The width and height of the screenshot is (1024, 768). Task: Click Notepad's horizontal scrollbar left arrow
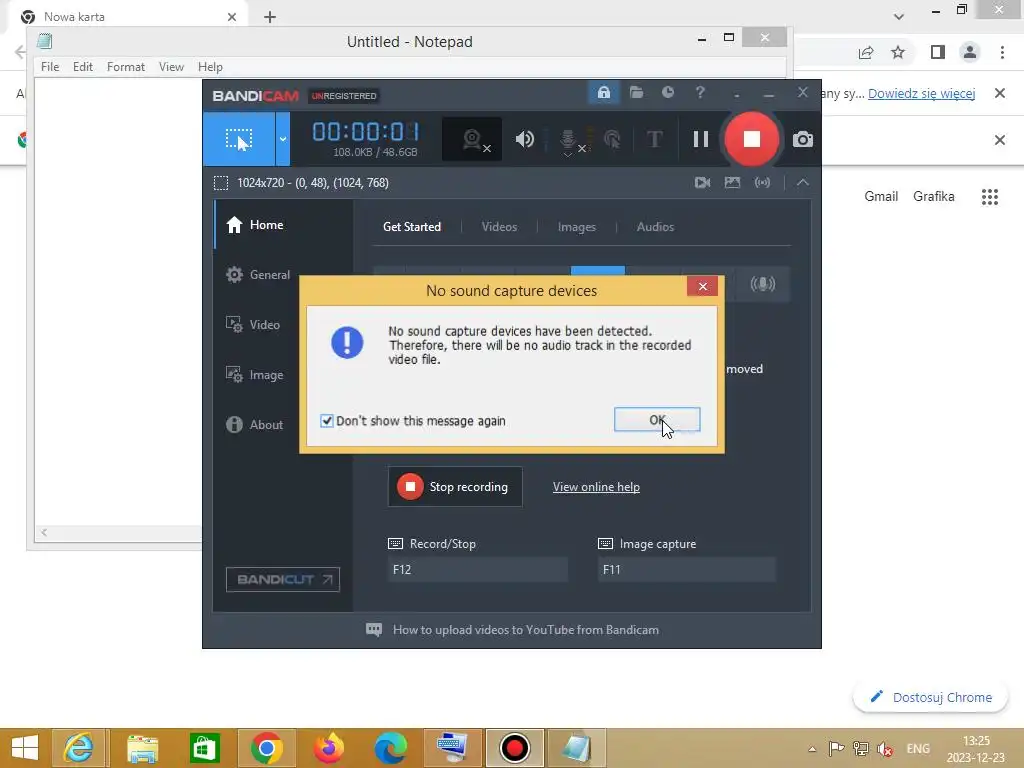pos(44,533)
